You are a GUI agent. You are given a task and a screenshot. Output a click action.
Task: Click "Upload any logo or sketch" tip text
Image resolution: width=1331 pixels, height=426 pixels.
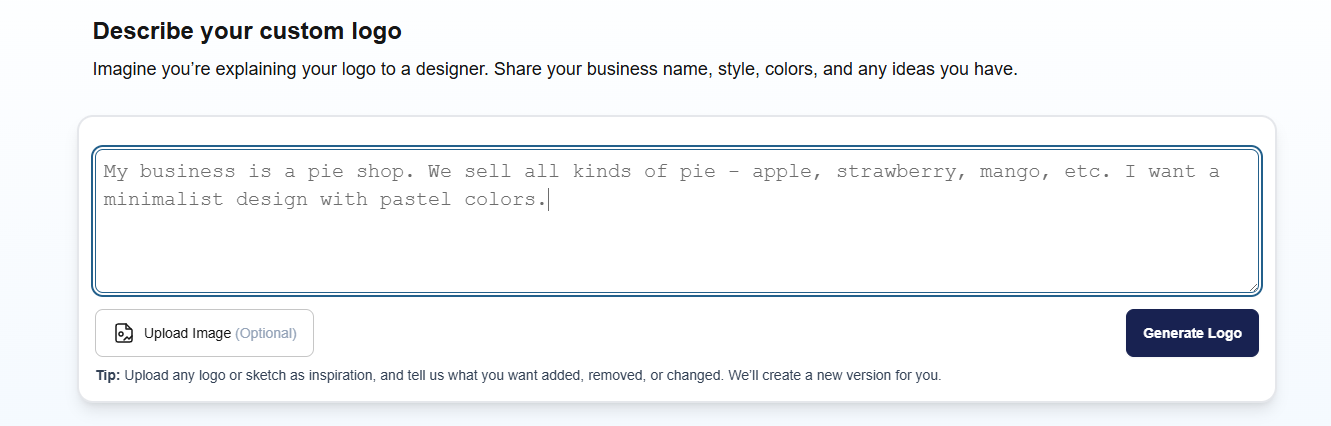[x=208, y=376]
